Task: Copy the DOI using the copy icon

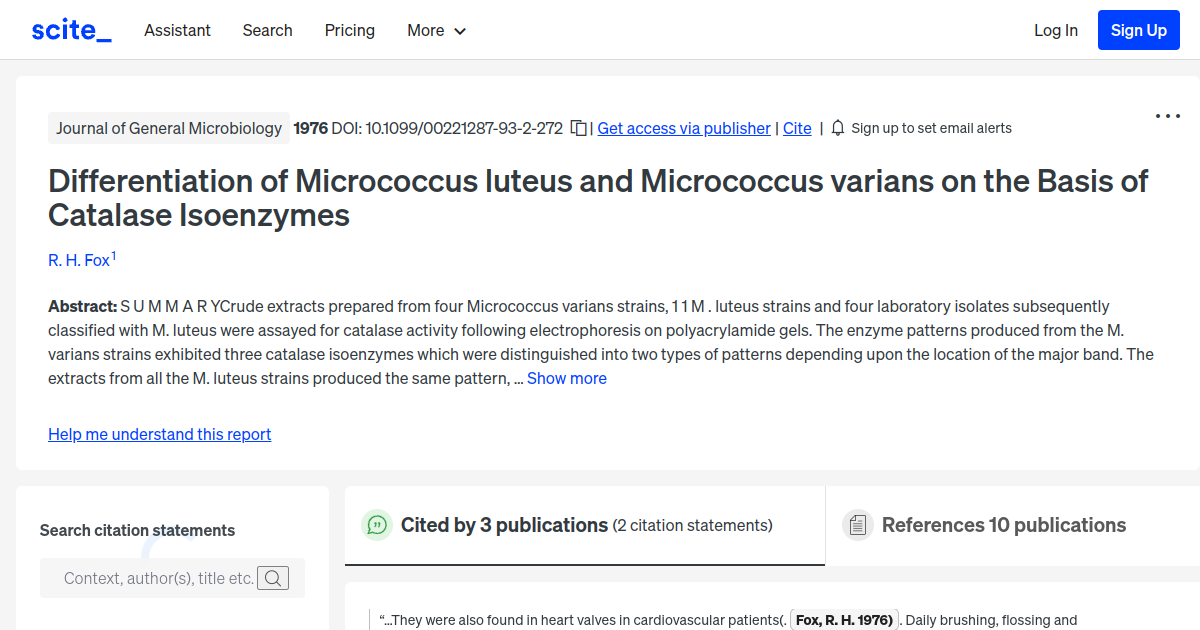Action: pos(578,128)
